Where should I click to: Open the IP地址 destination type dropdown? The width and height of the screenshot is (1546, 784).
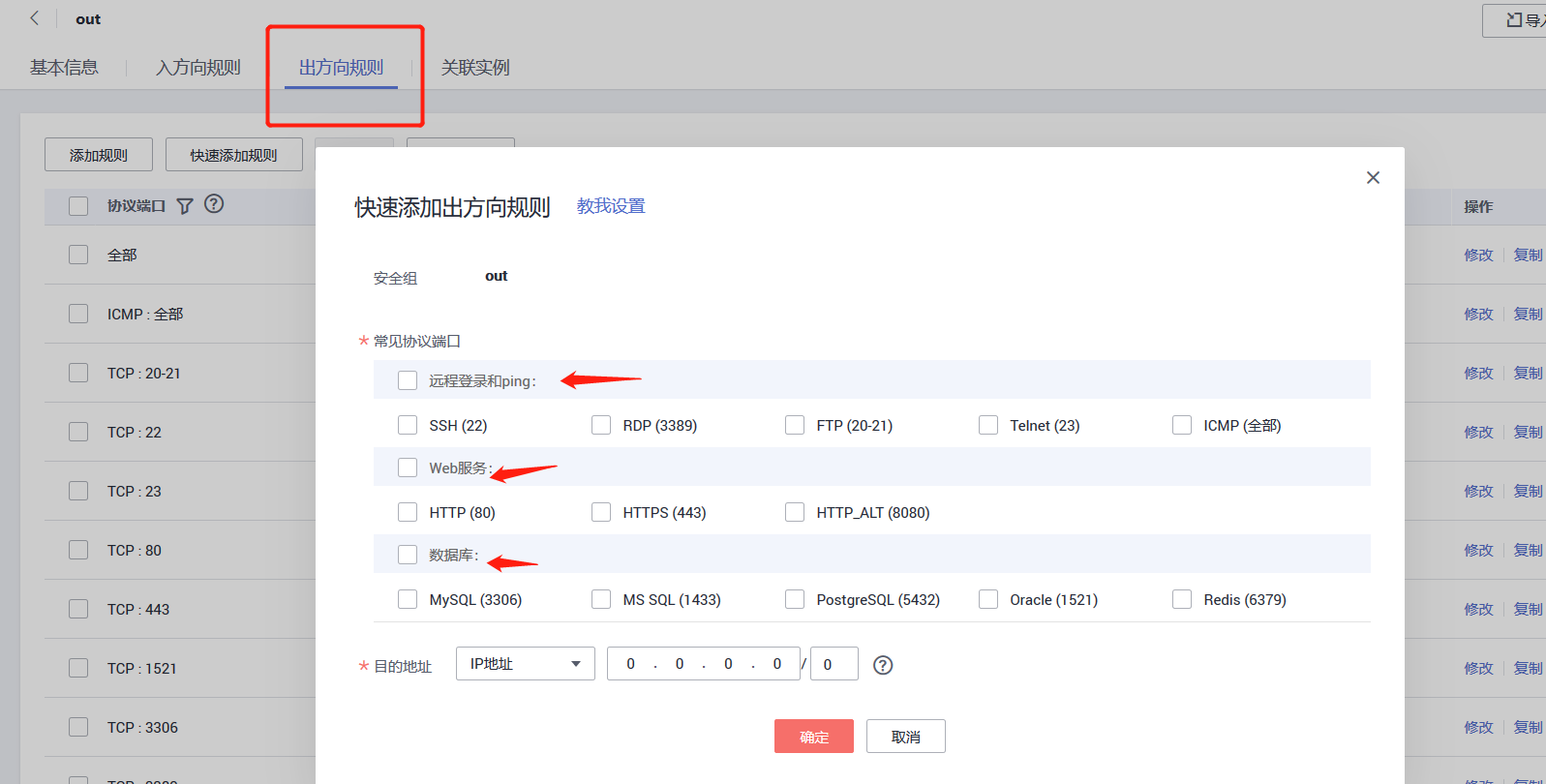526,664
